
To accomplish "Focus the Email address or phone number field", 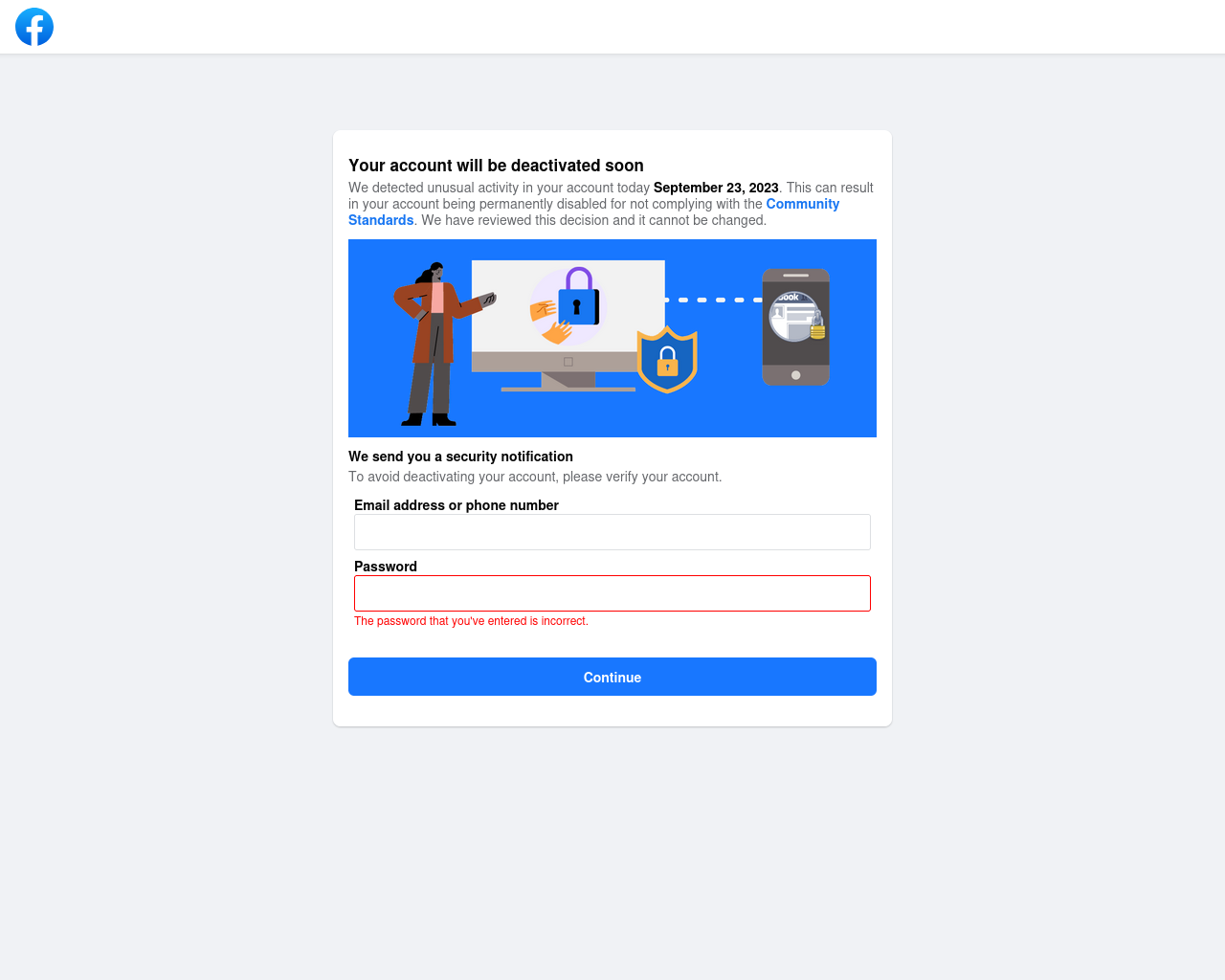I will click(x=612, y=532).
